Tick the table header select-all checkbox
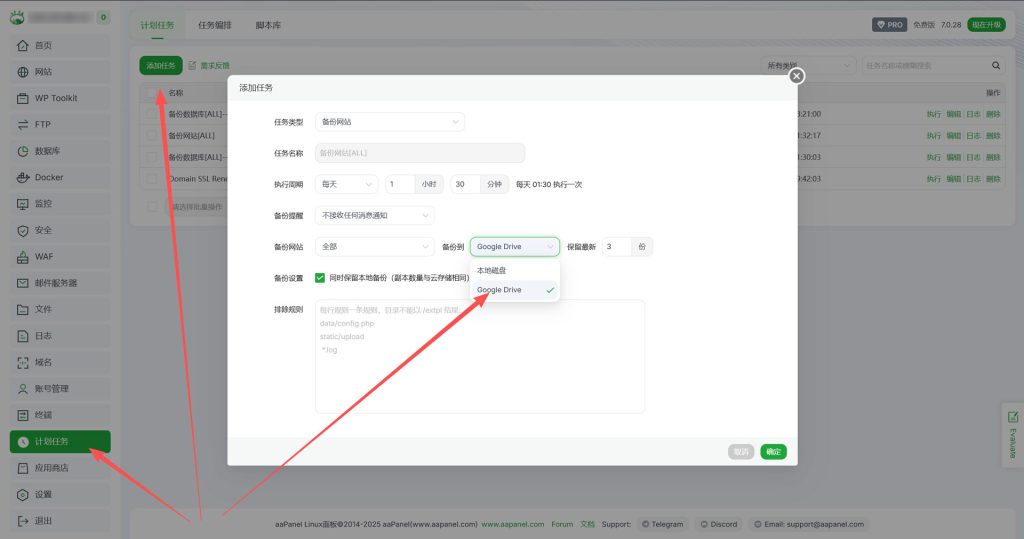This screenshot has width=1024, height=539. [x=152, y=93]
